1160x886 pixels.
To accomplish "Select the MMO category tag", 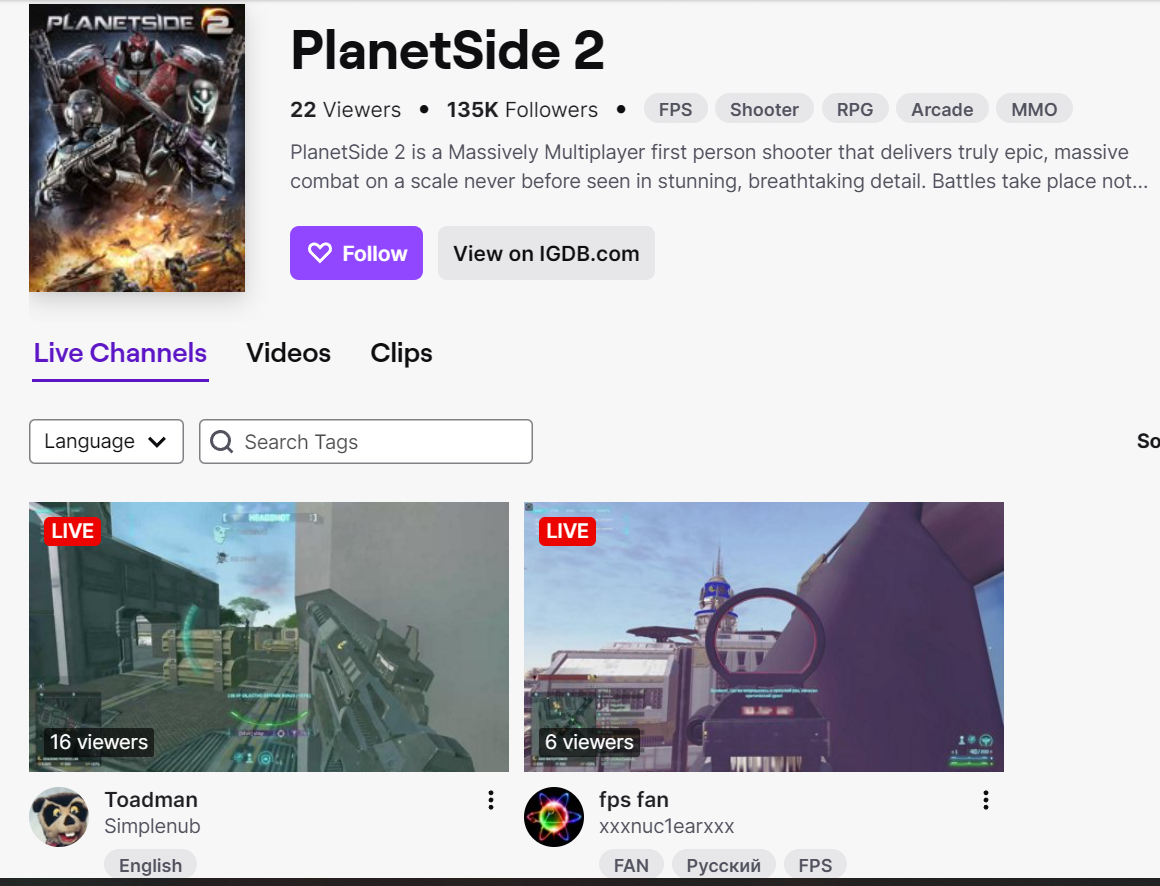I will point(1033,109).
